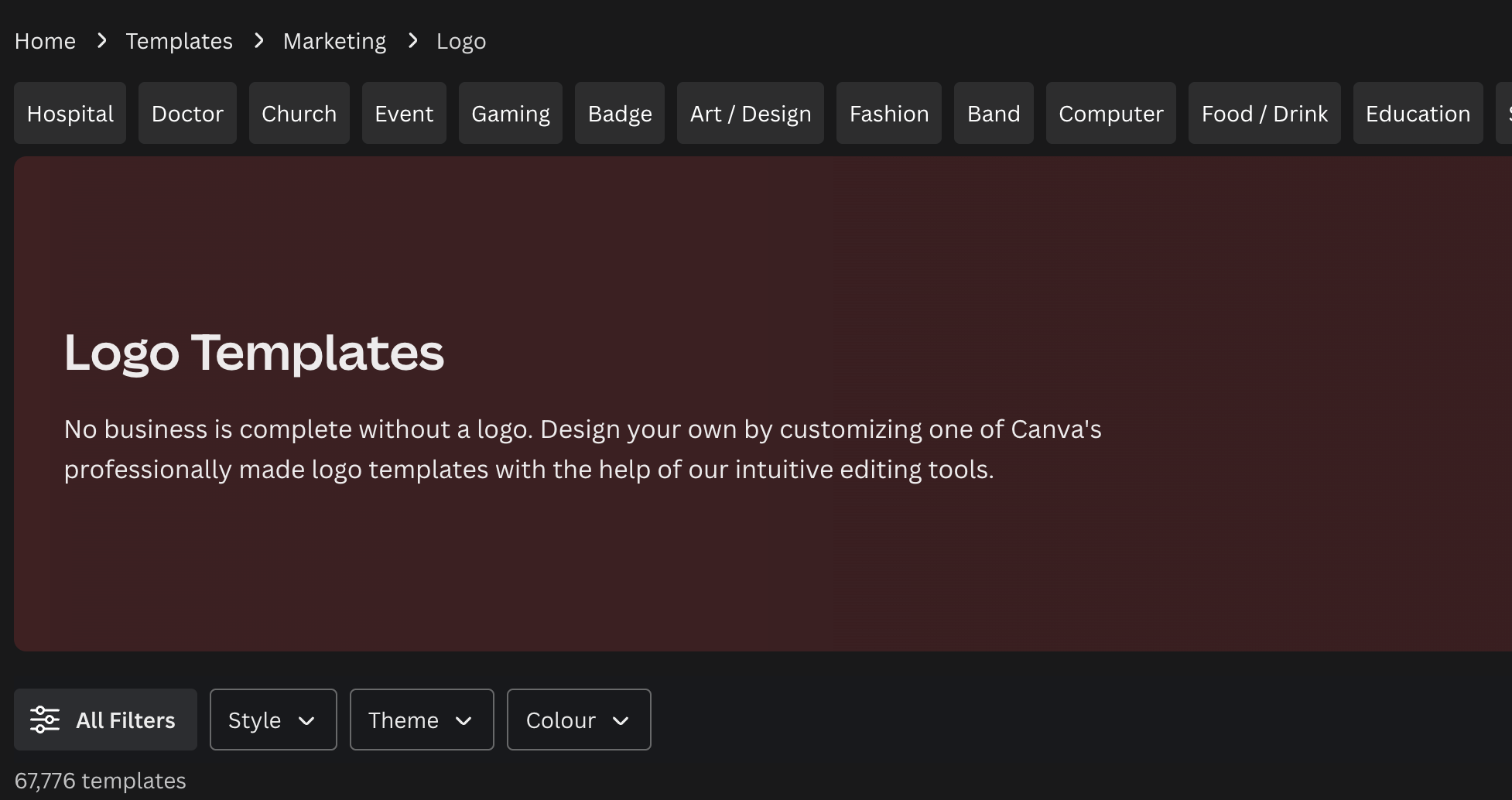Open the Colour filter dropdown

click(x=578, y=720)
